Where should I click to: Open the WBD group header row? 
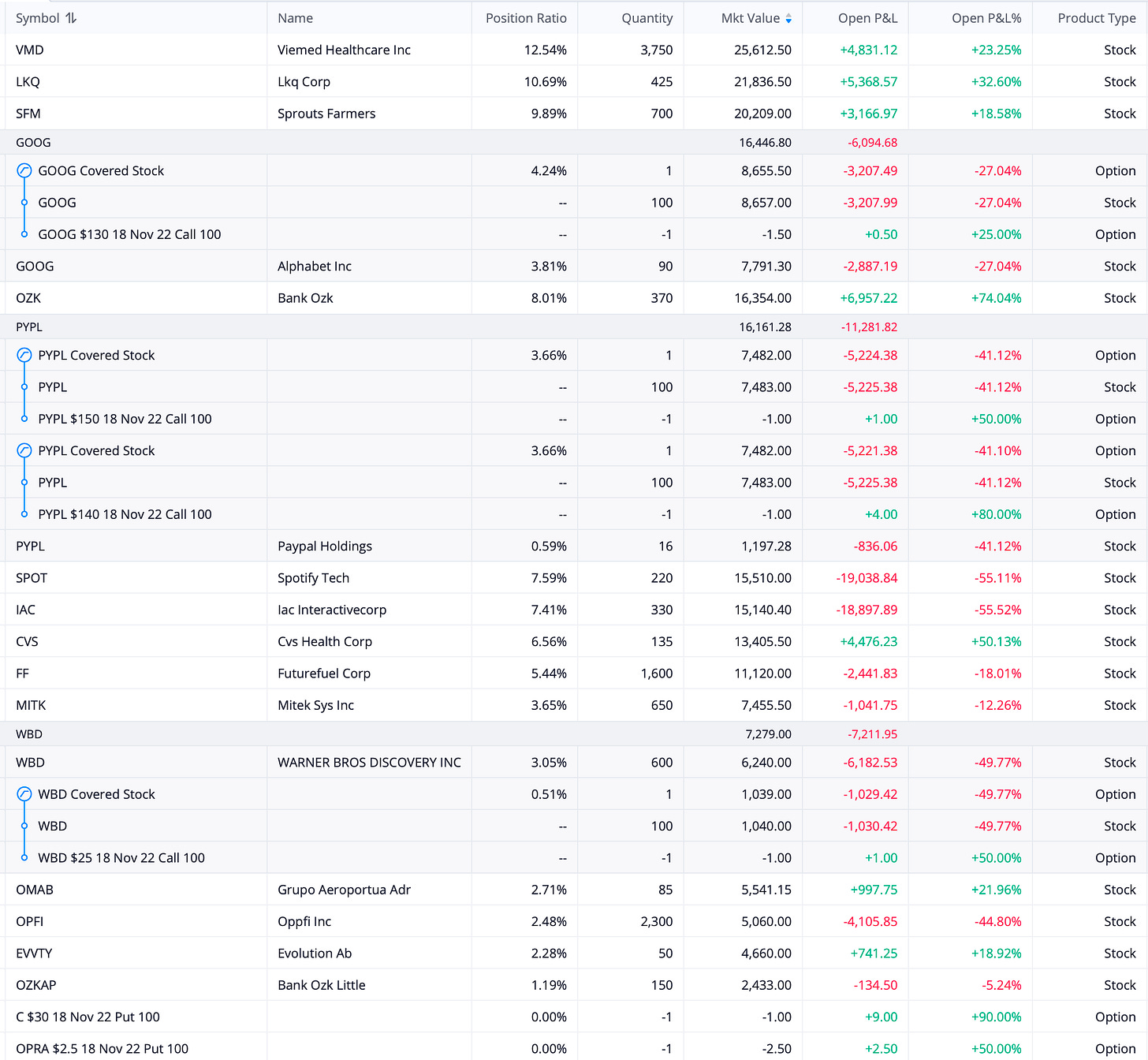tap(574, 734)
